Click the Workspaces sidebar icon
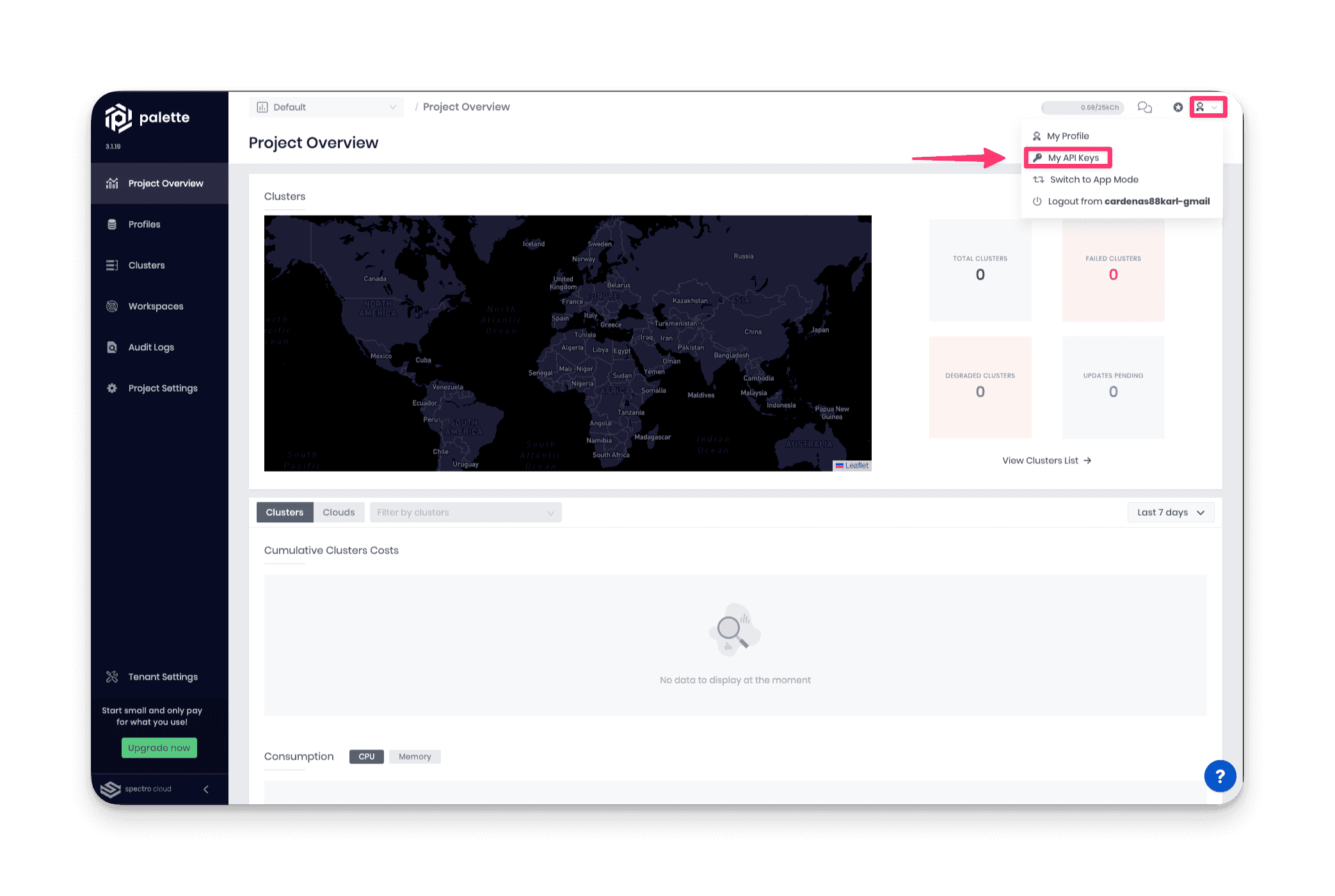 click(x=113, y=306)
